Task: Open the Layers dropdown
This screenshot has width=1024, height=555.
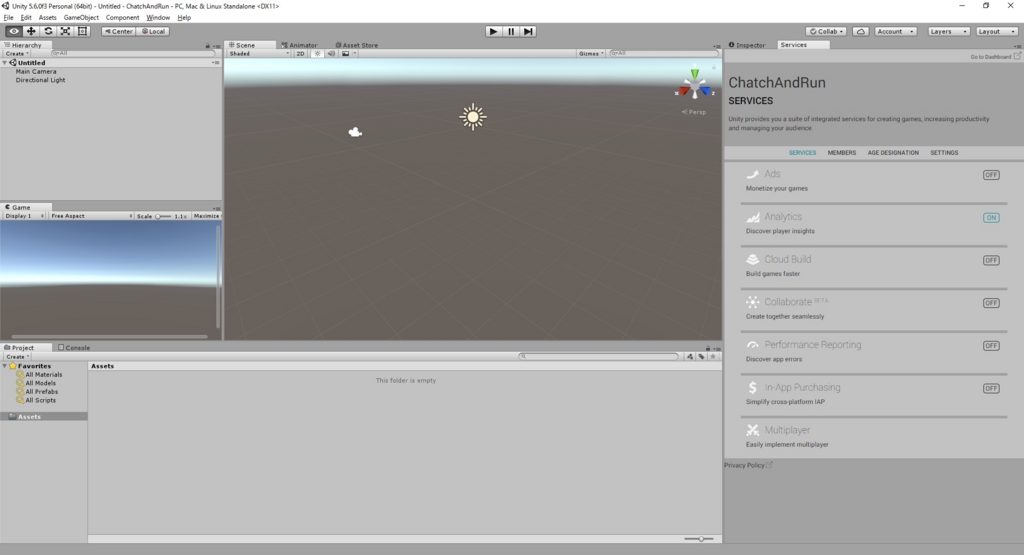Action: tap(948, 31)
